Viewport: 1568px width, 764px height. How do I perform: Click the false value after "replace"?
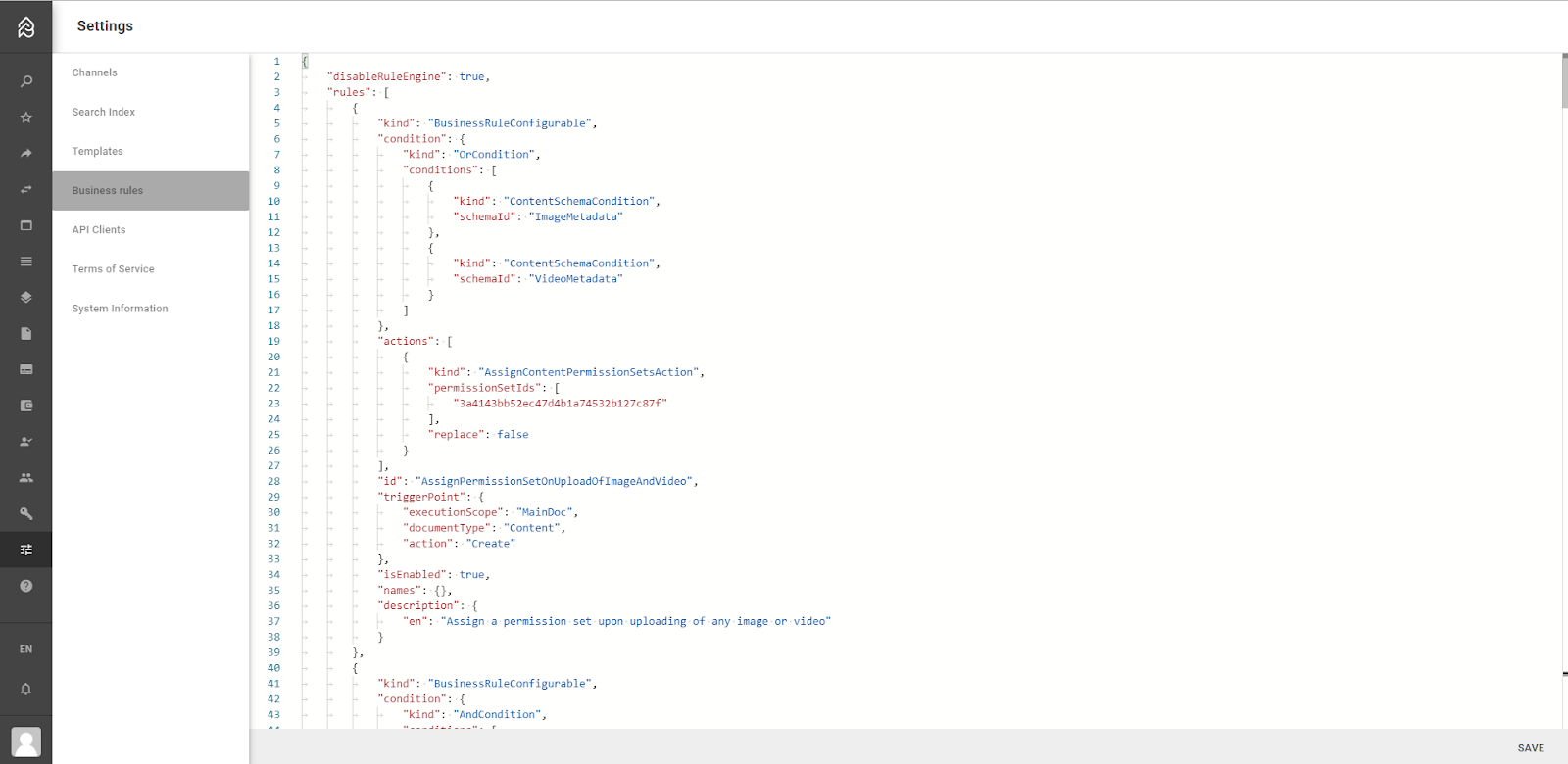click(x=513, y=435)
